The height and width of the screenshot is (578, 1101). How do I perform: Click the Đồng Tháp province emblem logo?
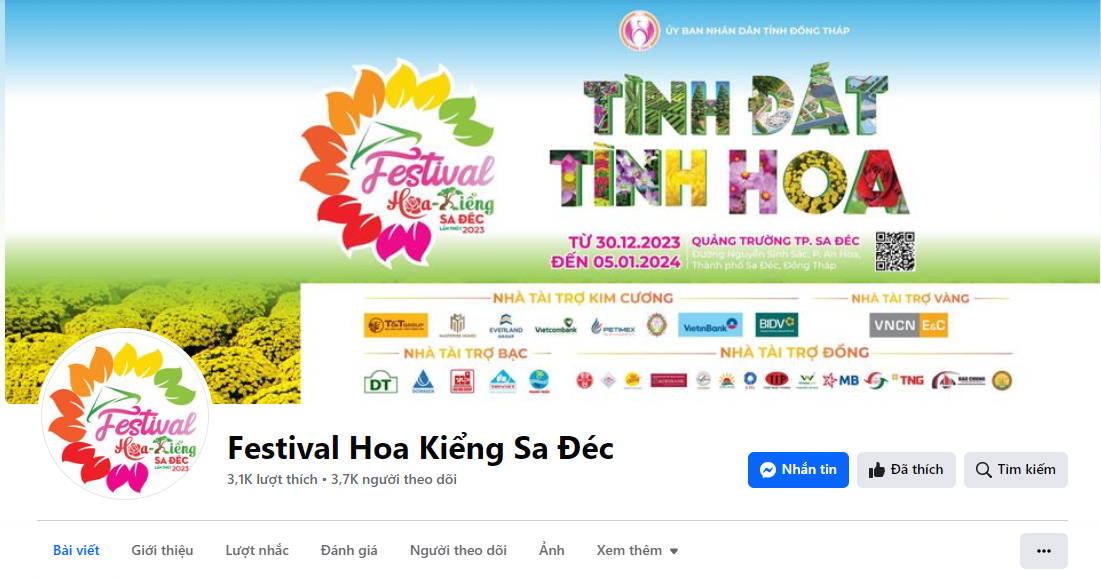tap(639, 31)
